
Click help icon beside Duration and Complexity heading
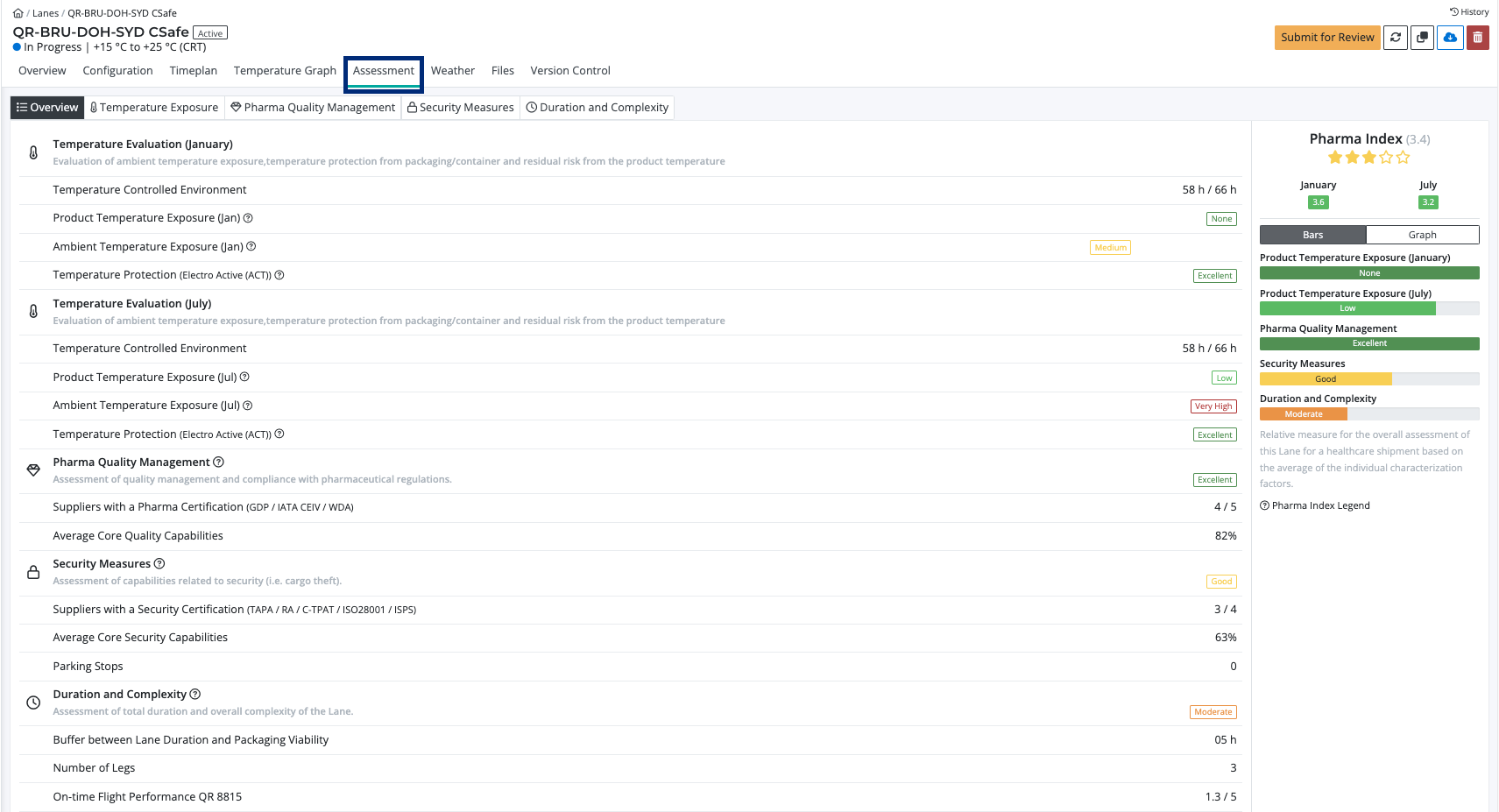tap(195, 695)
